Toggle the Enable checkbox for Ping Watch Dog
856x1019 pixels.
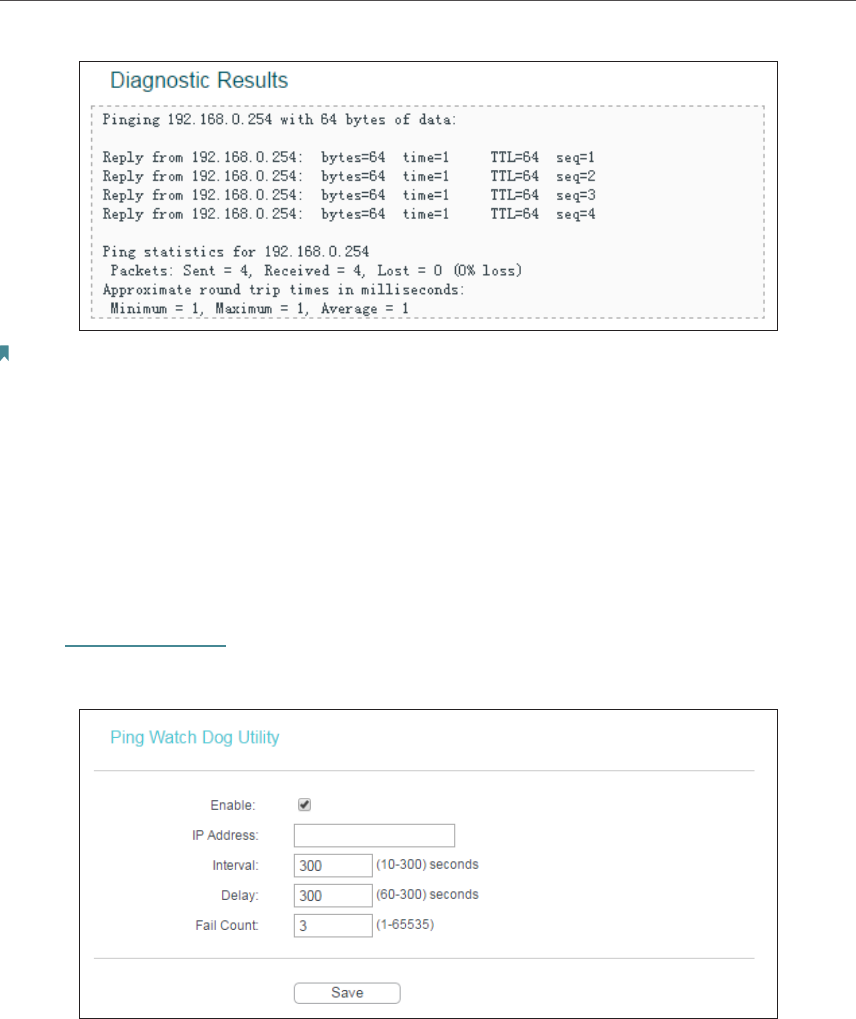point(304,805)
